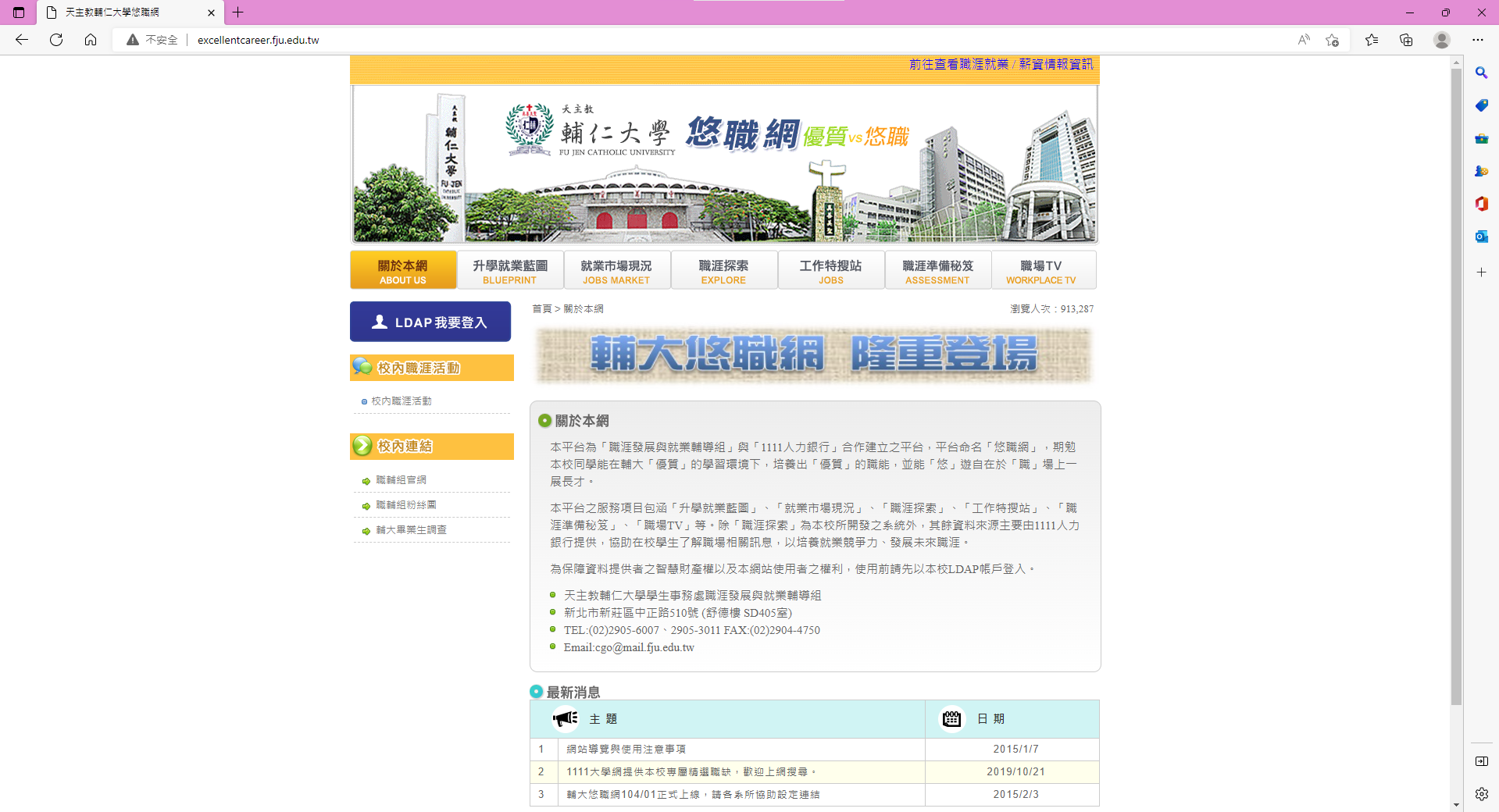This screenshot has height=812, width=1499.
Task: Open the sidebar Shopping tag icon
Action: [1481, 105]
